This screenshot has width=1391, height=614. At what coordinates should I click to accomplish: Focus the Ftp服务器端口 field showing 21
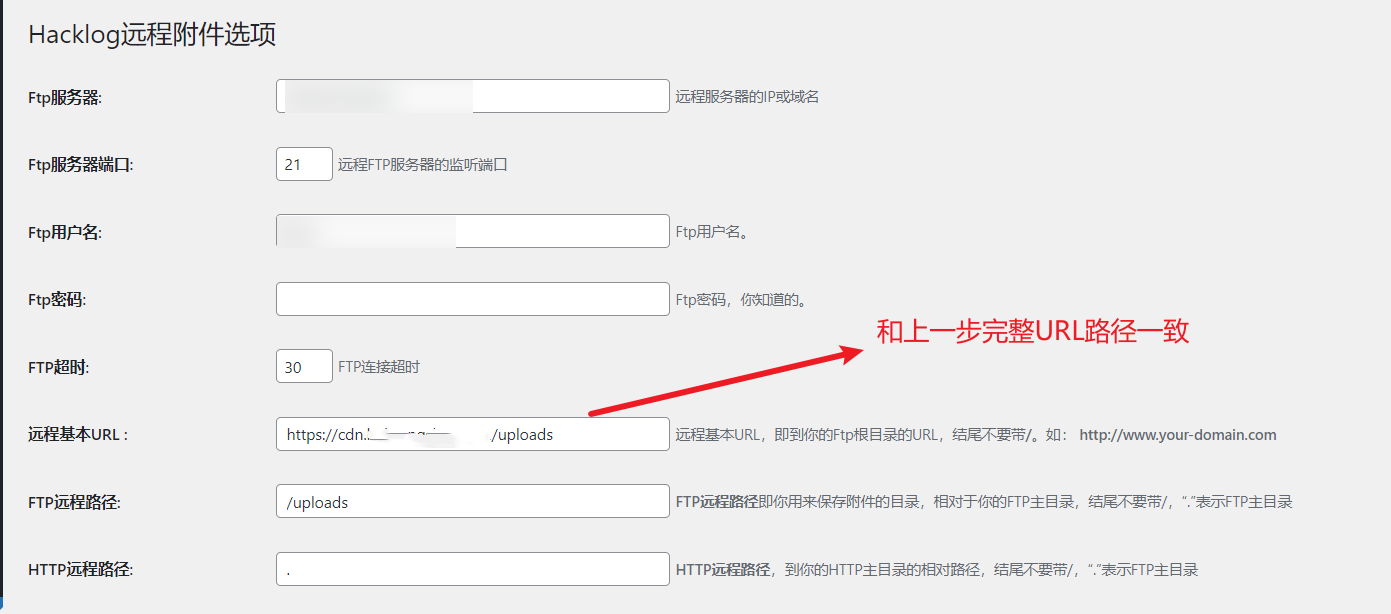[x=304, y=164]
